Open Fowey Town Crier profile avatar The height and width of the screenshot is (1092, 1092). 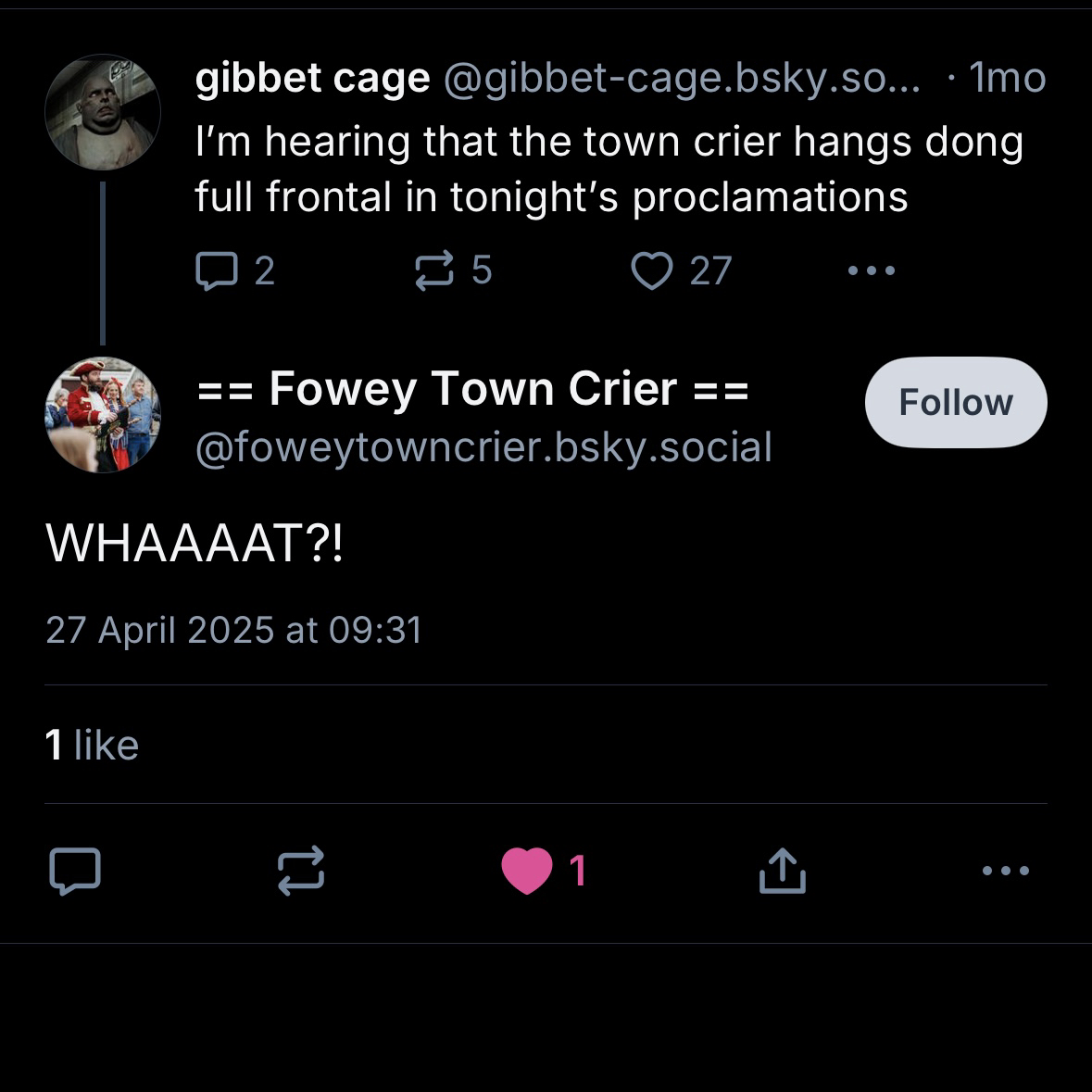click(103, 415)
